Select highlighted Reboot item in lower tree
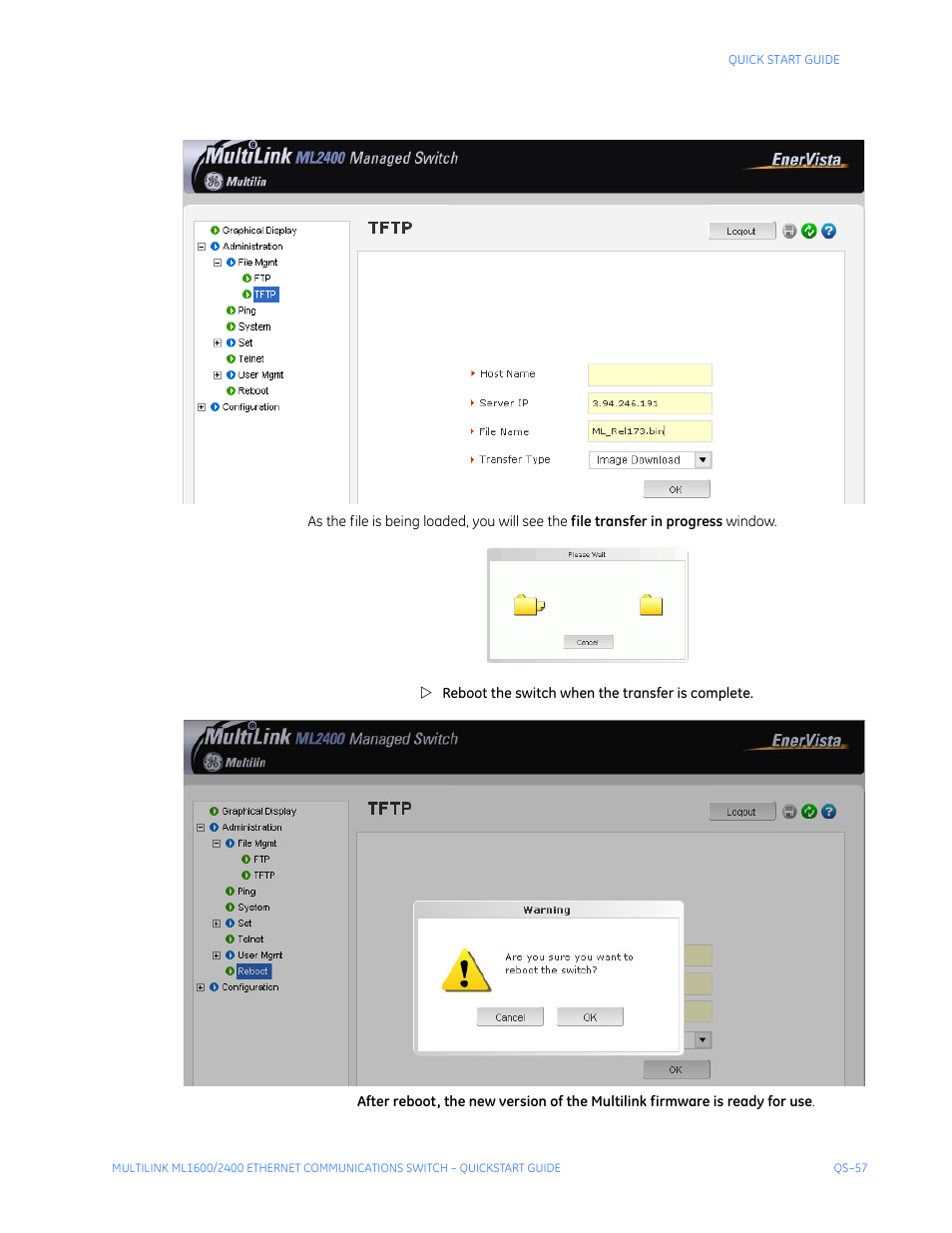Screen dimensions: 952x1233 [x=253, y=971]
